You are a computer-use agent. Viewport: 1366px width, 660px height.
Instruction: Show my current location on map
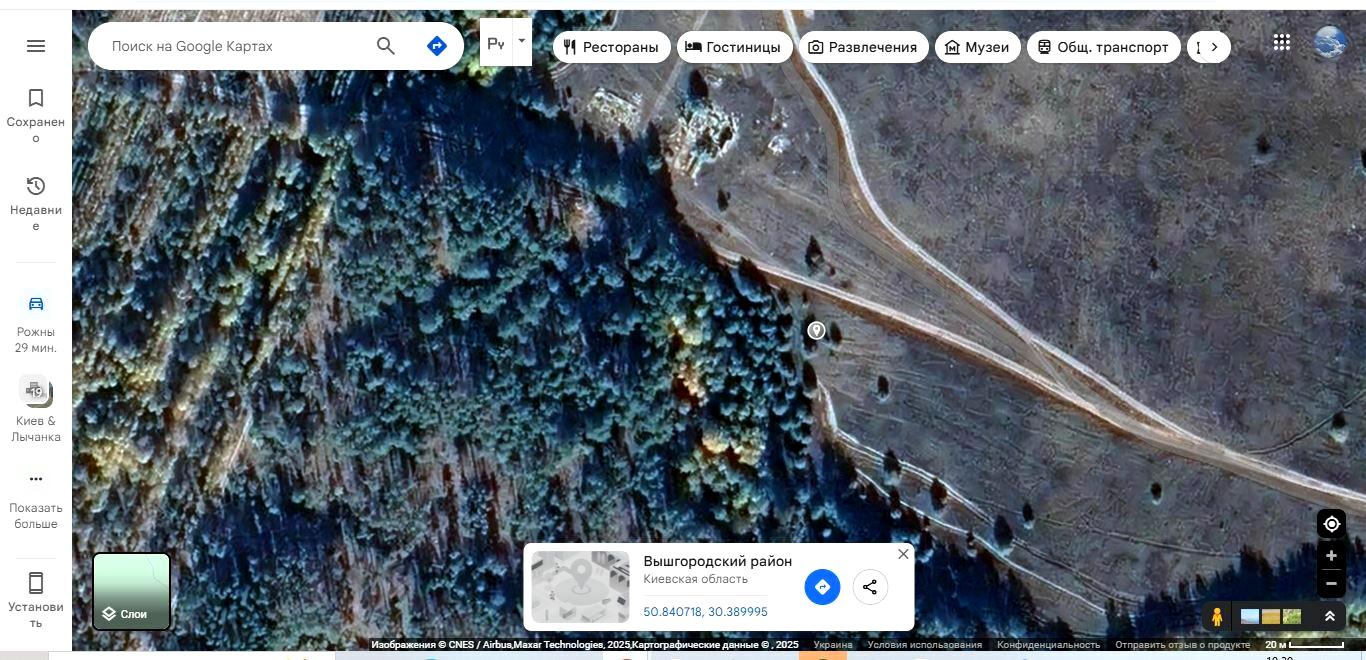1331,524
